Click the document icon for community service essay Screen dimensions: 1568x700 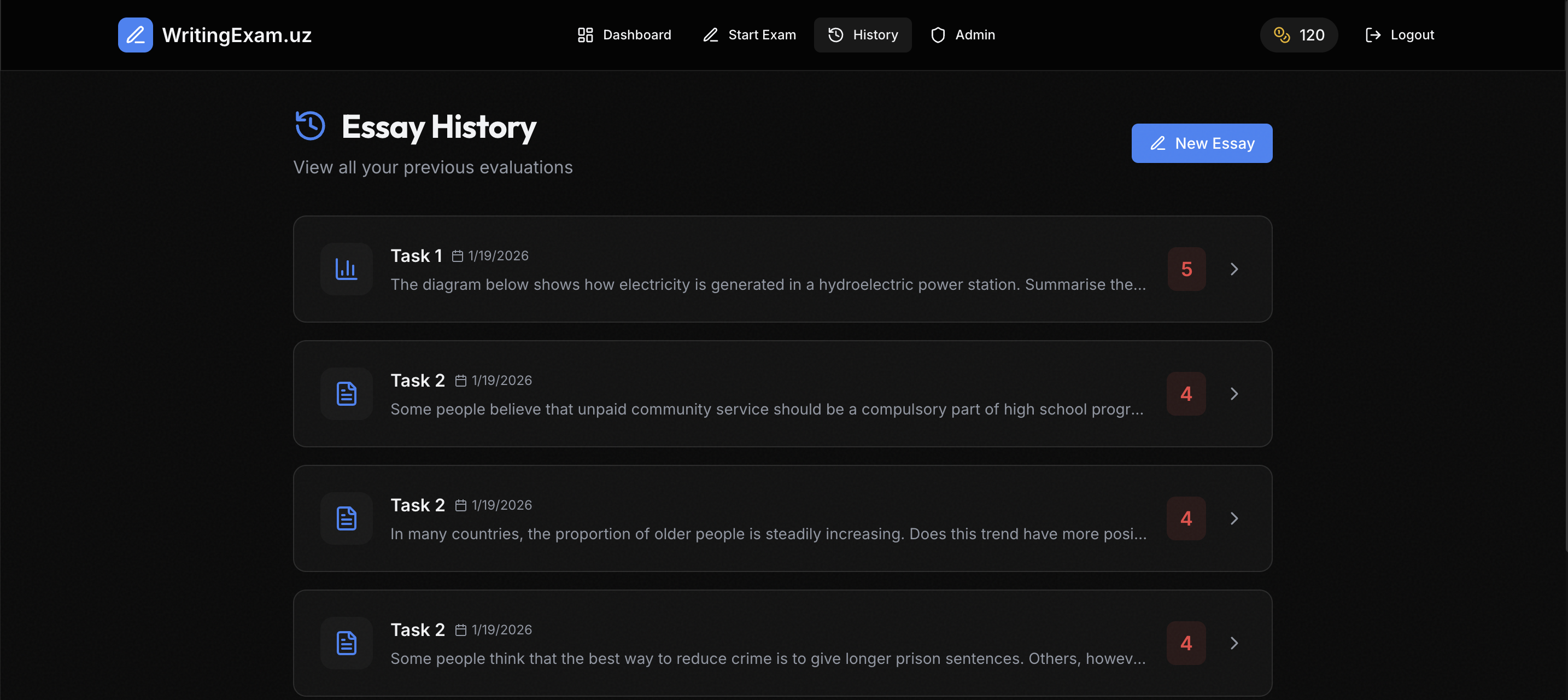346,394
